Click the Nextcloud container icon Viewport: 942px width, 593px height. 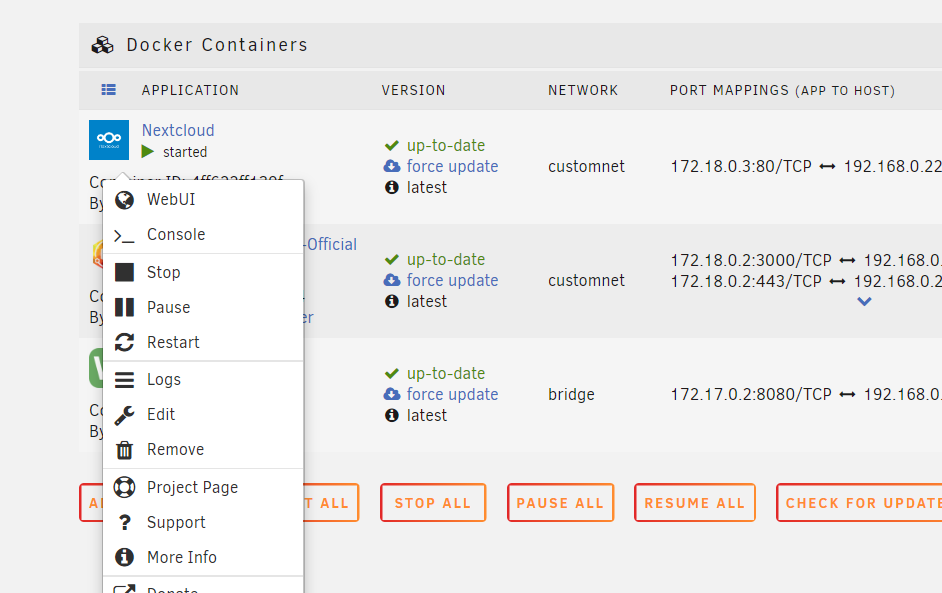point(109,140)
